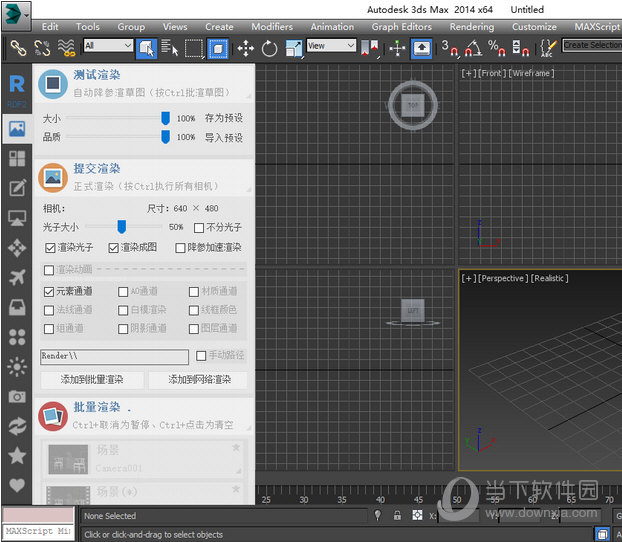Click the refresh arrows sidebar icon
This screenshot has height=542, width=622.
(17, 427)
